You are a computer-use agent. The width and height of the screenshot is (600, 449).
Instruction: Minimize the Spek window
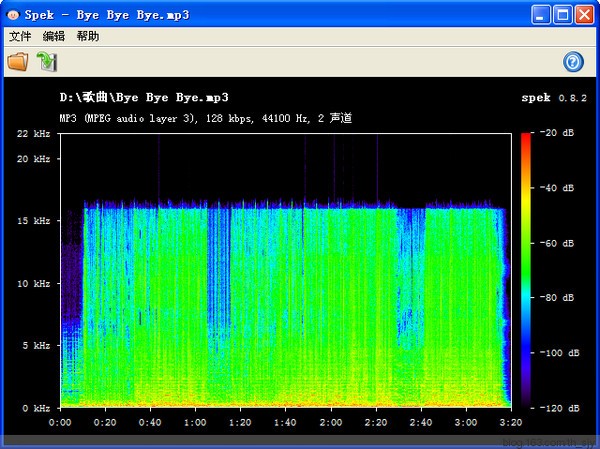(541, 15)
